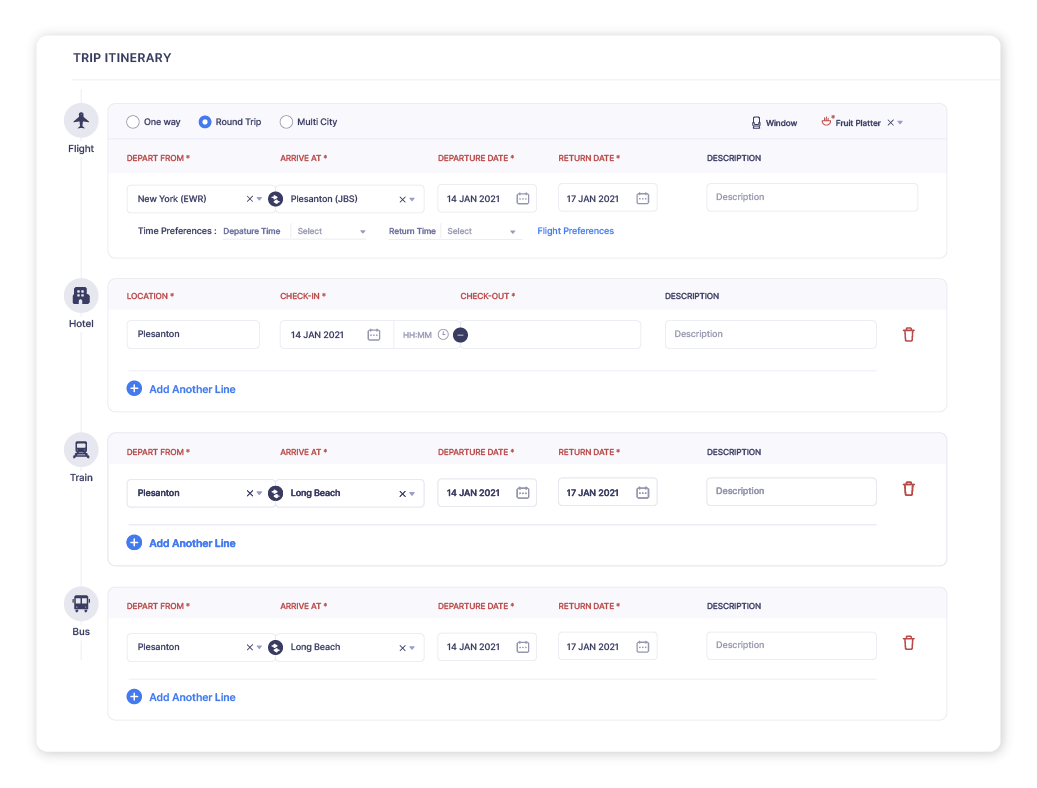This screenshot has height=788, width=1037.
Task: Click the Fruit Platter meal icon
Action: (x=827, y=120)
